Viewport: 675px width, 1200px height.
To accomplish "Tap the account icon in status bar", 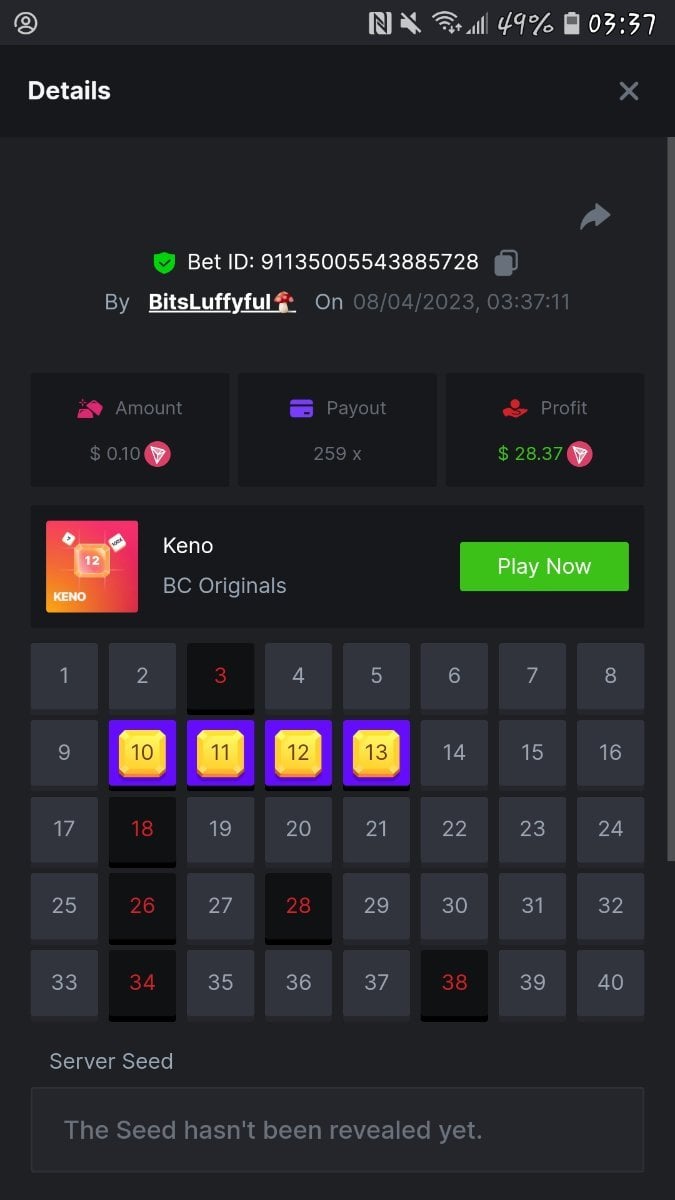I will [x=26, y=23].
